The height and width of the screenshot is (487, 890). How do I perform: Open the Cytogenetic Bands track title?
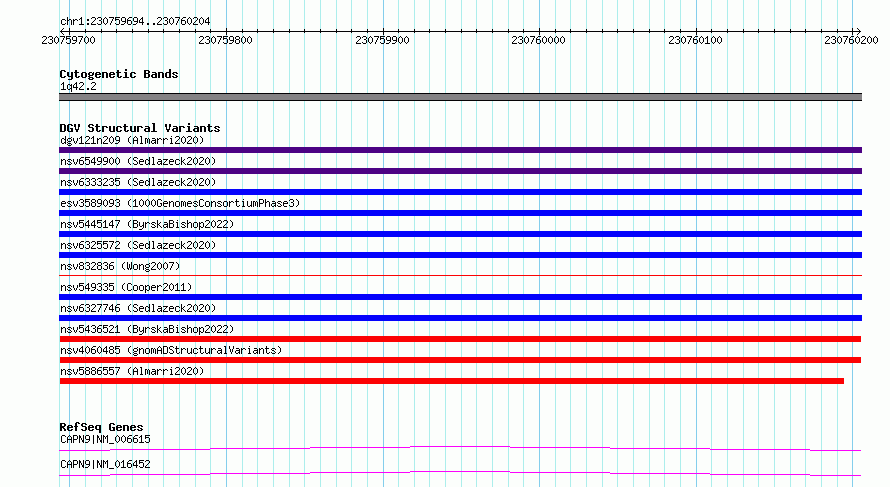click(x=119, y=74)
